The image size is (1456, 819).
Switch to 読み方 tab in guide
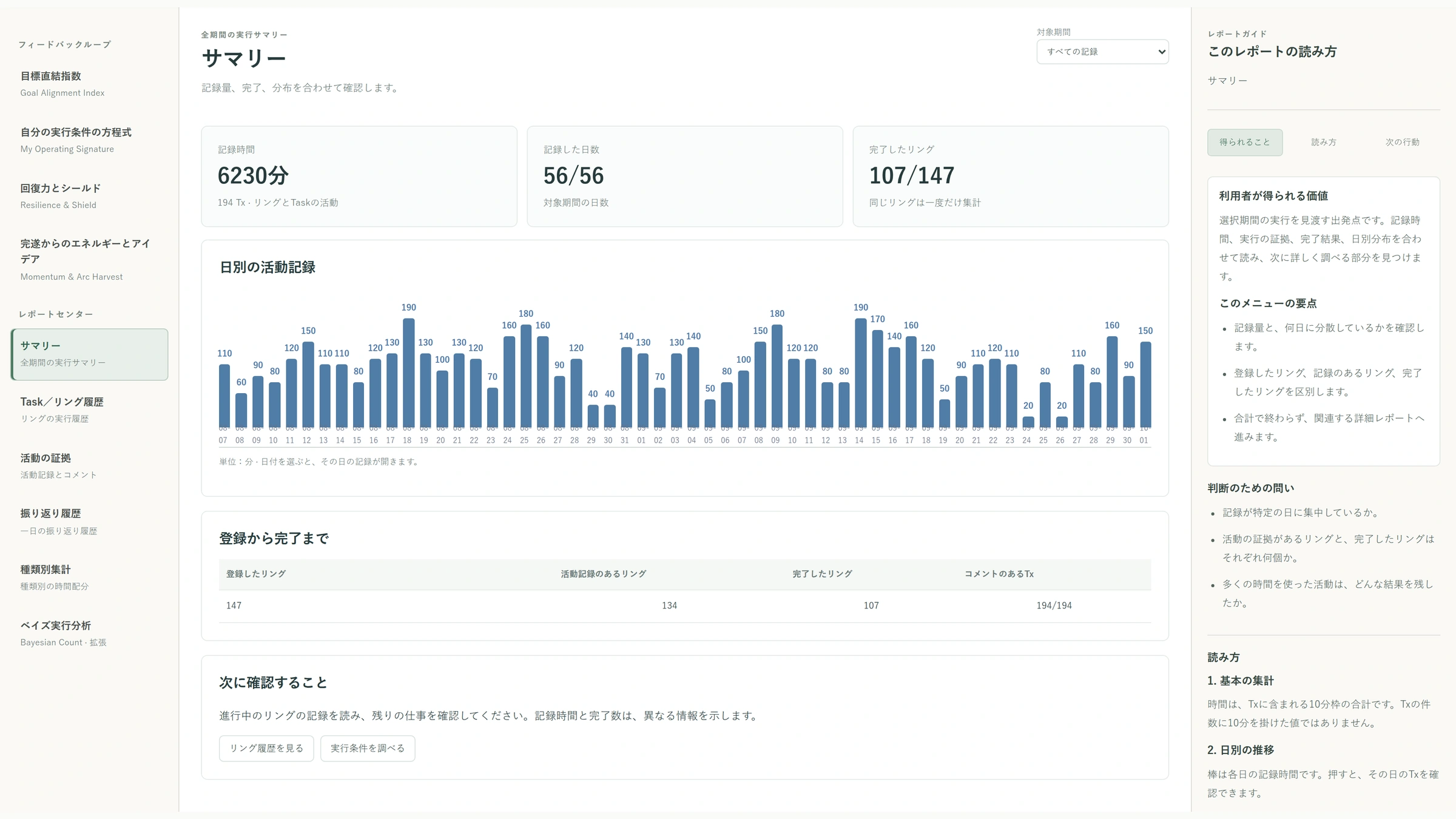click(1324, 142)
